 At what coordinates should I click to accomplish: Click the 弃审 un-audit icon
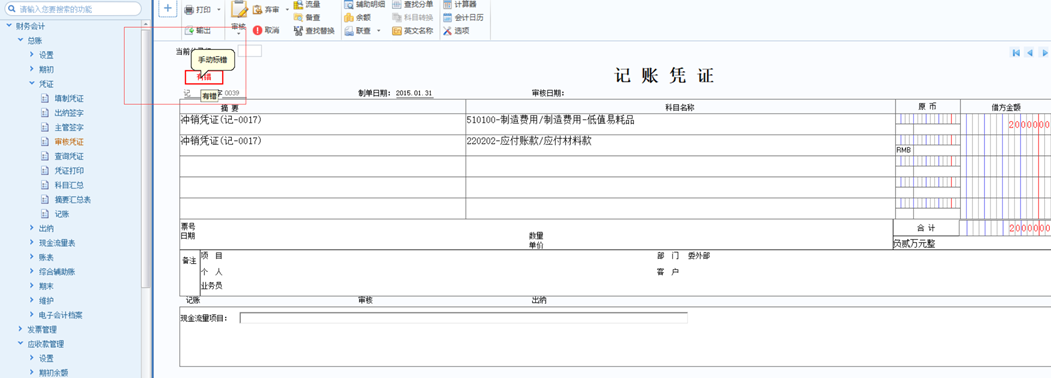(258, 10)
